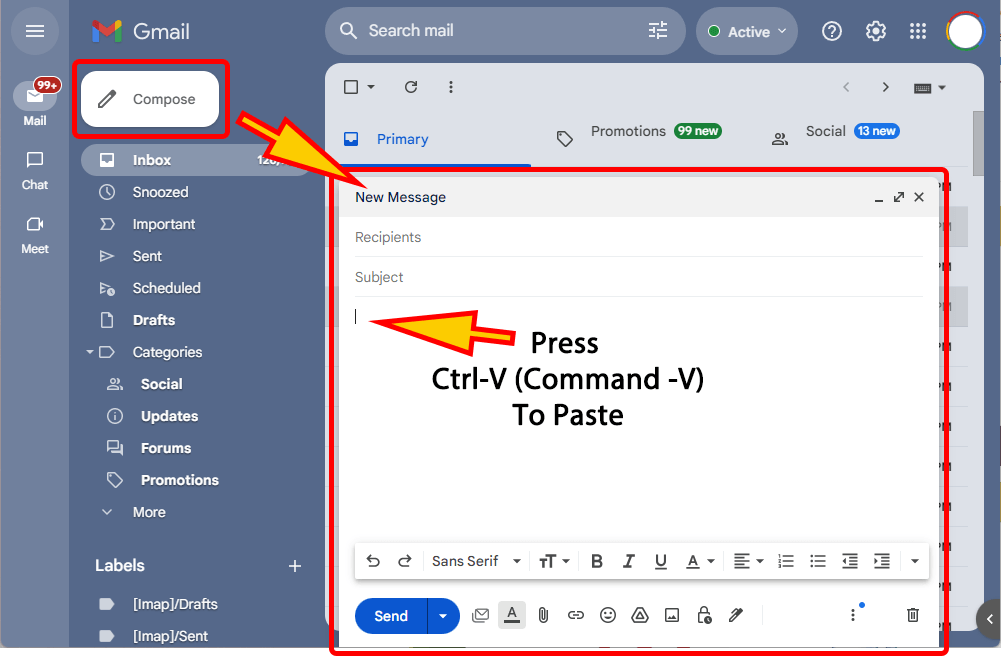Viewport: 1001px width, 656px height.
Task: Open the Help support icon
Action: pos(831,31)
